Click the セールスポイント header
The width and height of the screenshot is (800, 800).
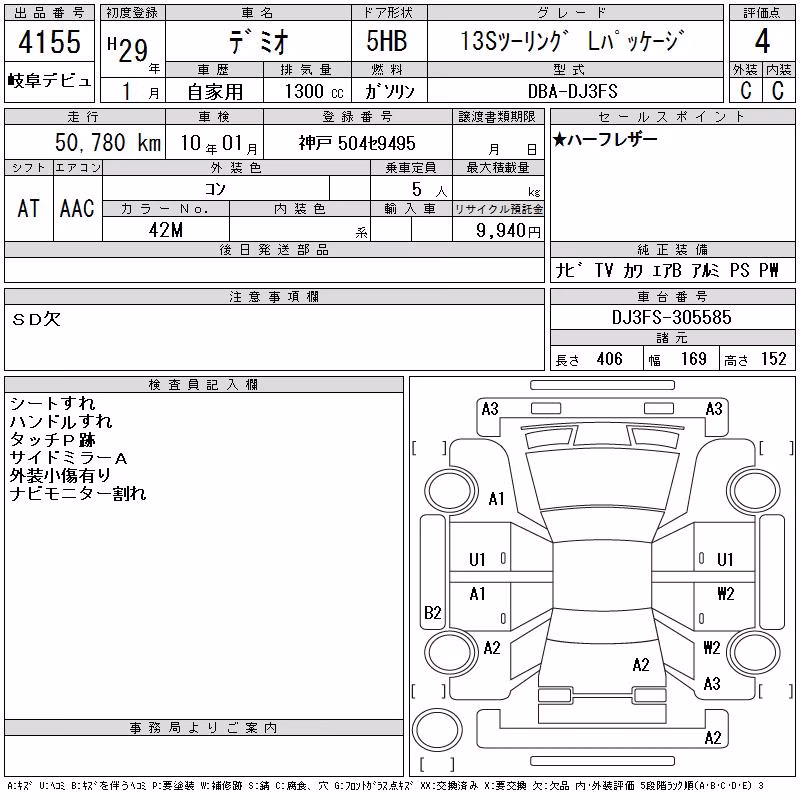point(672,117)
